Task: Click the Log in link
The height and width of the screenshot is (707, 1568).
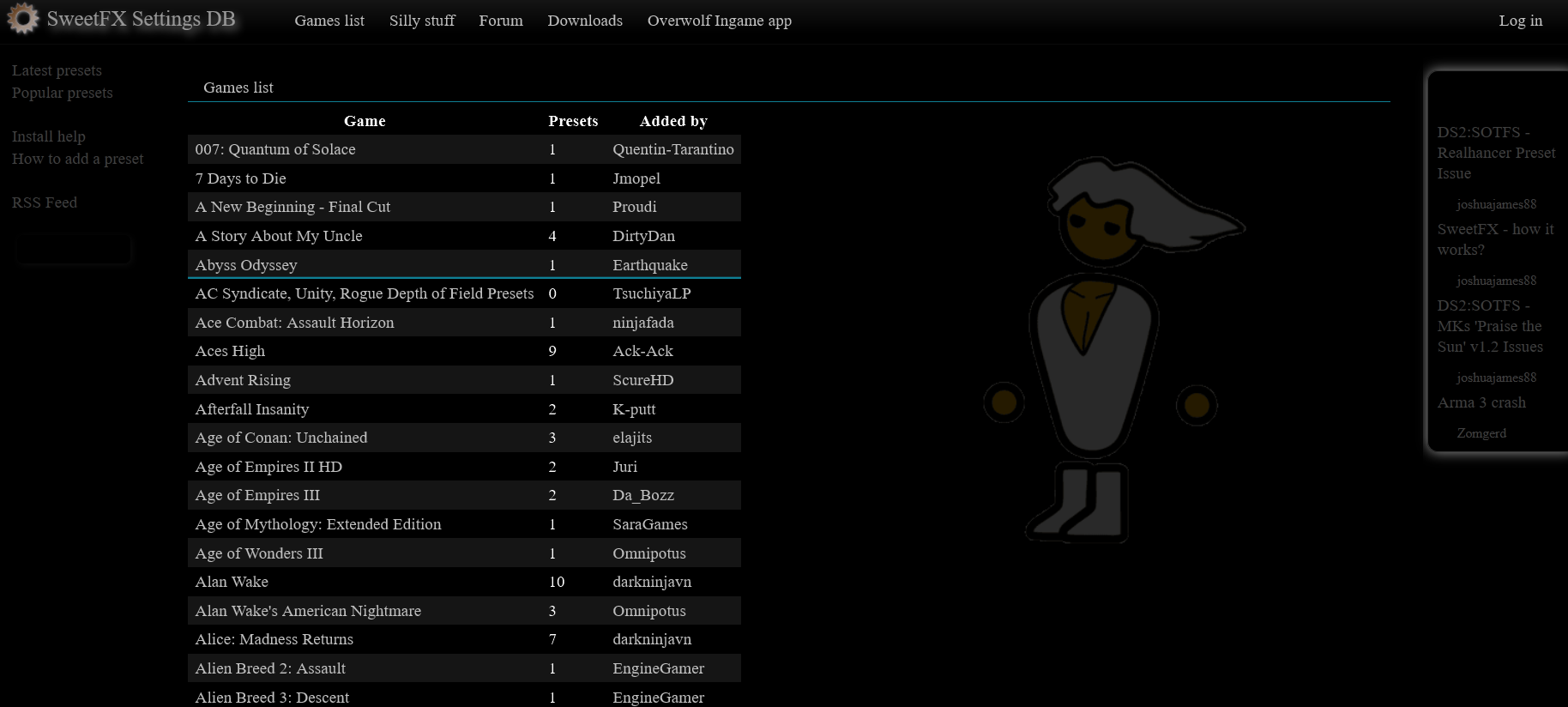Action: (x=1521, y=21)
